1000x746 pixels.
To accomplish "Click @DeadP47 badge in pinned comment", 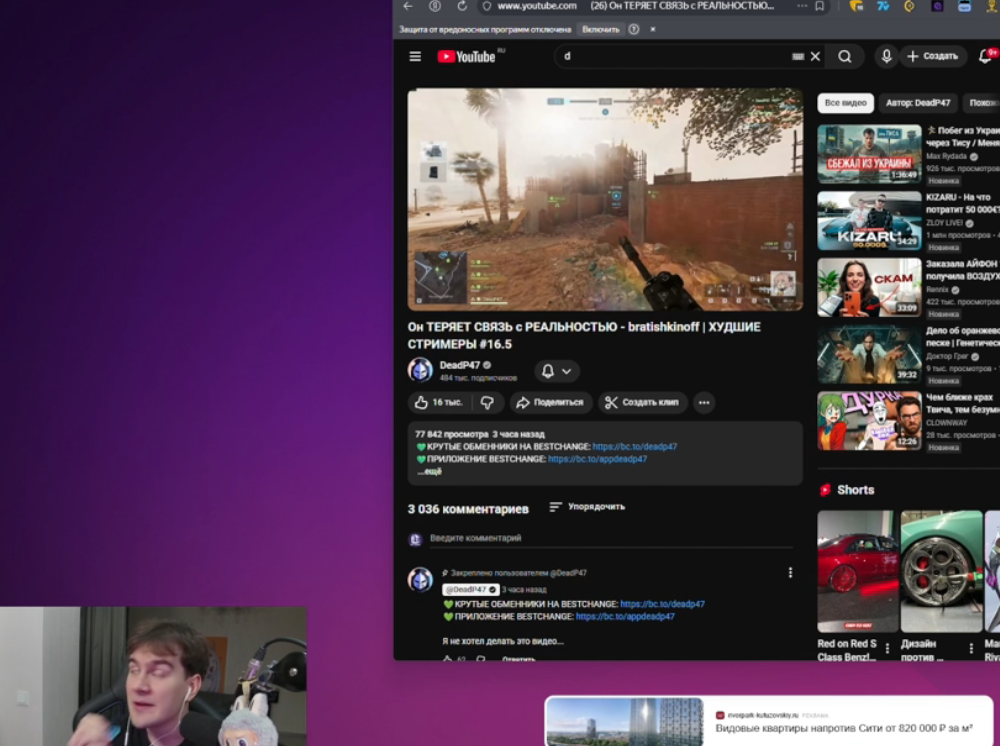I will coord(470,590).
